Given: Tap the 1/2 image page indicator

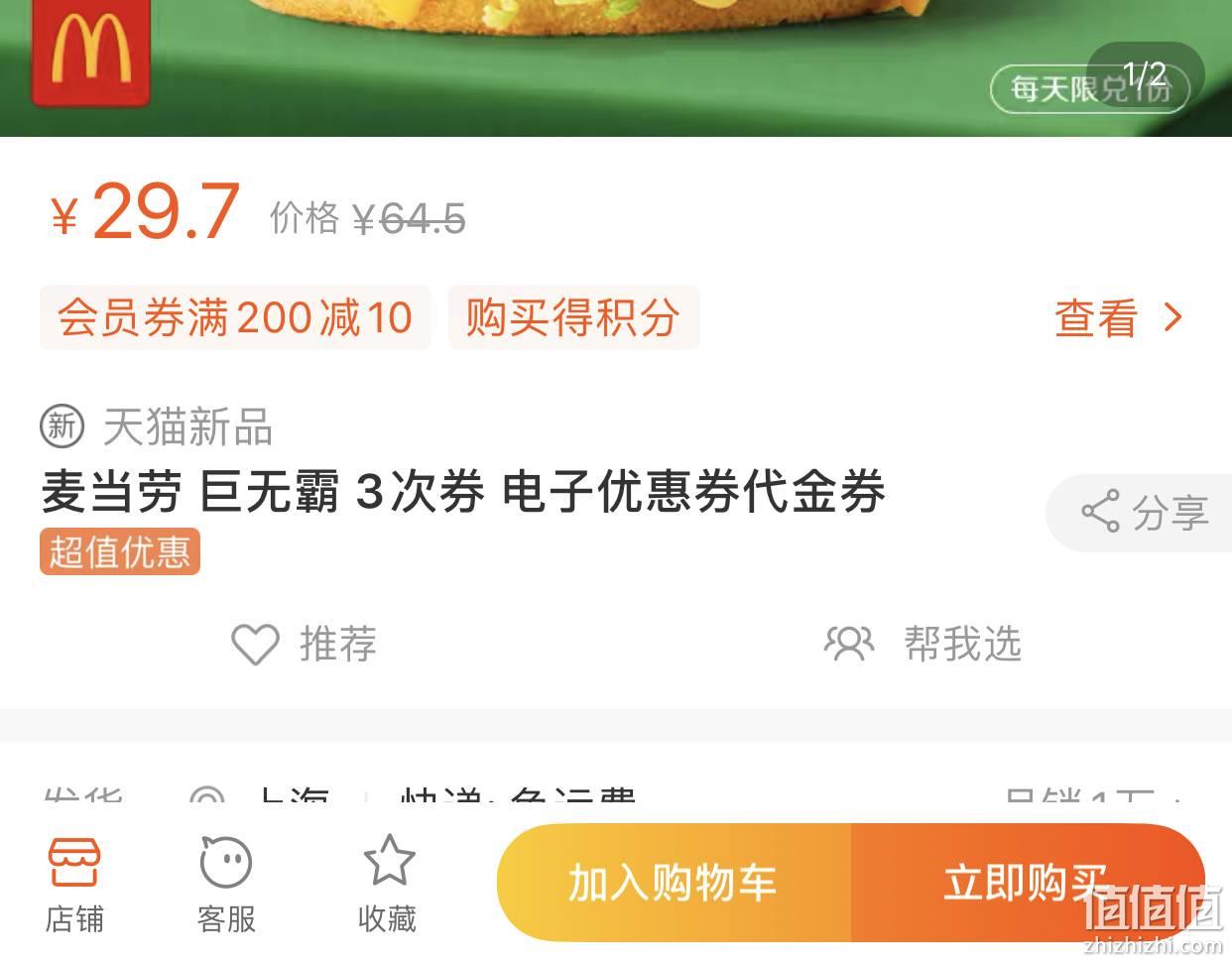Looking at the screenshot, I should (1145, 73).
